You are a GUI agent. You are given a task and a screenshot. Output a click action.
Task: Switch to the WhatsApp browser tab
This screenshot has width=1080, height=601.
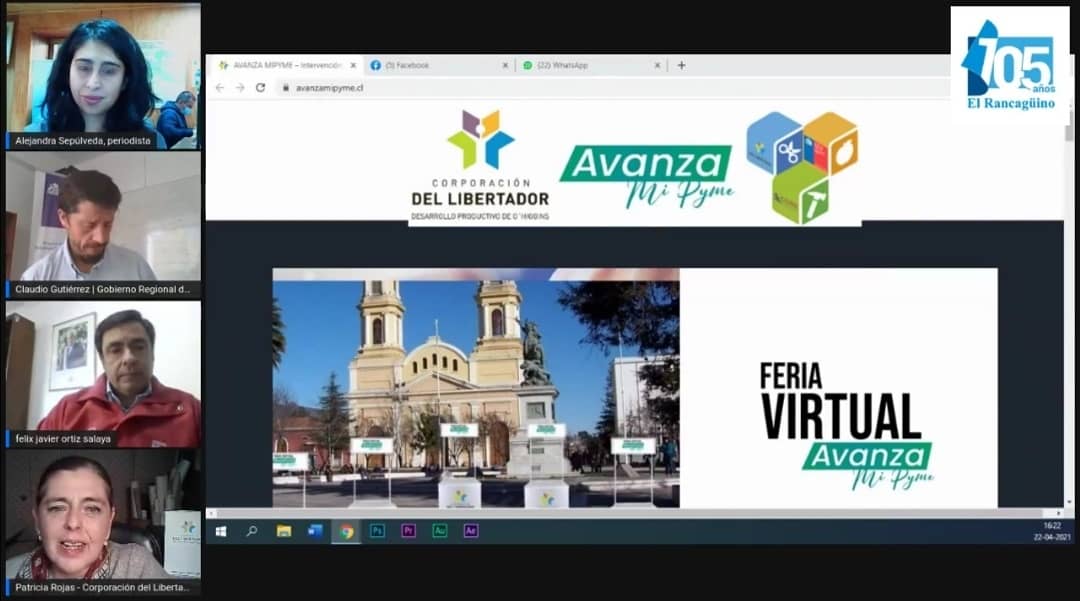coord(592,65)
